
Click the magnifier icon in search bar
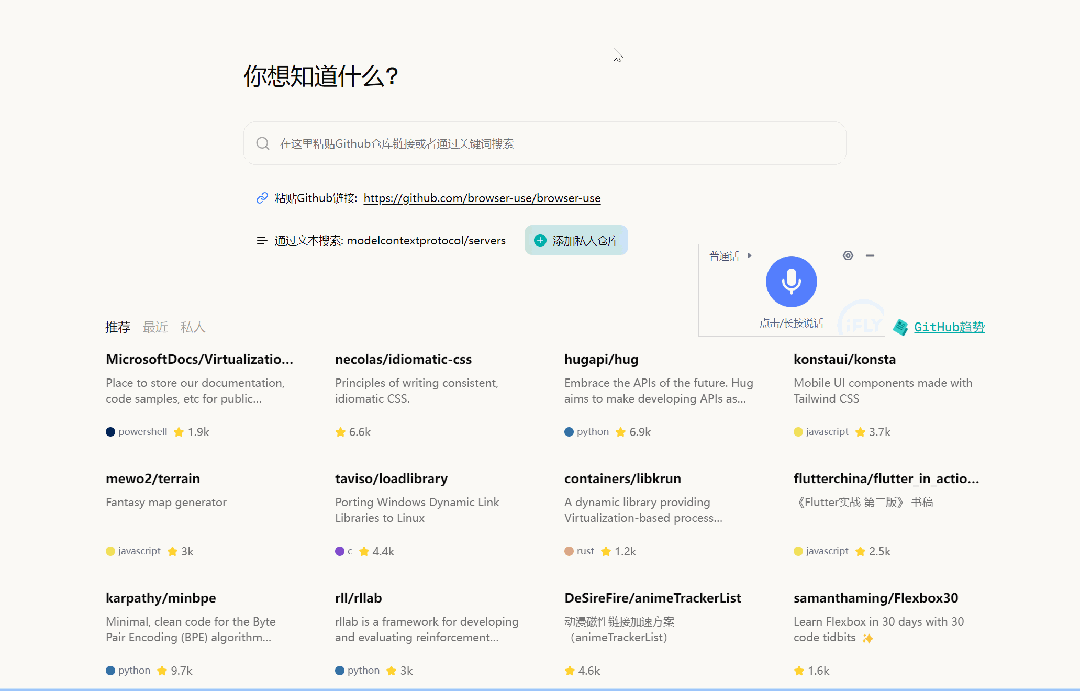(263, 144)
